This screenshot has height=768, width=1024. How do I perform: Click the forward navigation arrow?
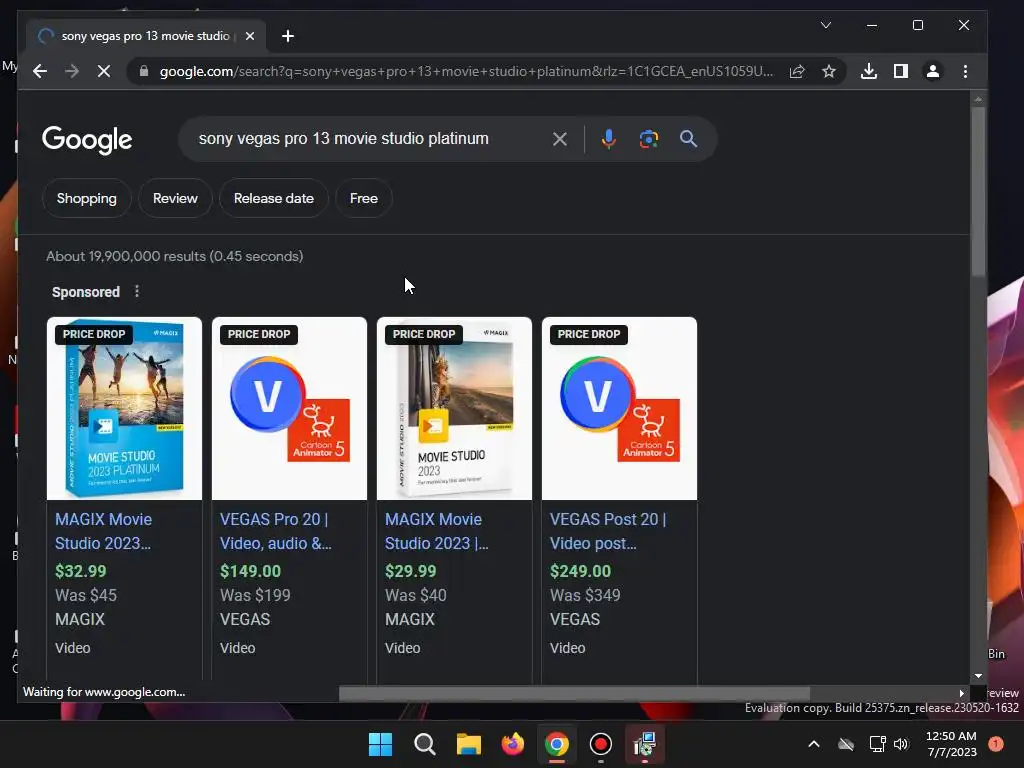click(72, 71)
